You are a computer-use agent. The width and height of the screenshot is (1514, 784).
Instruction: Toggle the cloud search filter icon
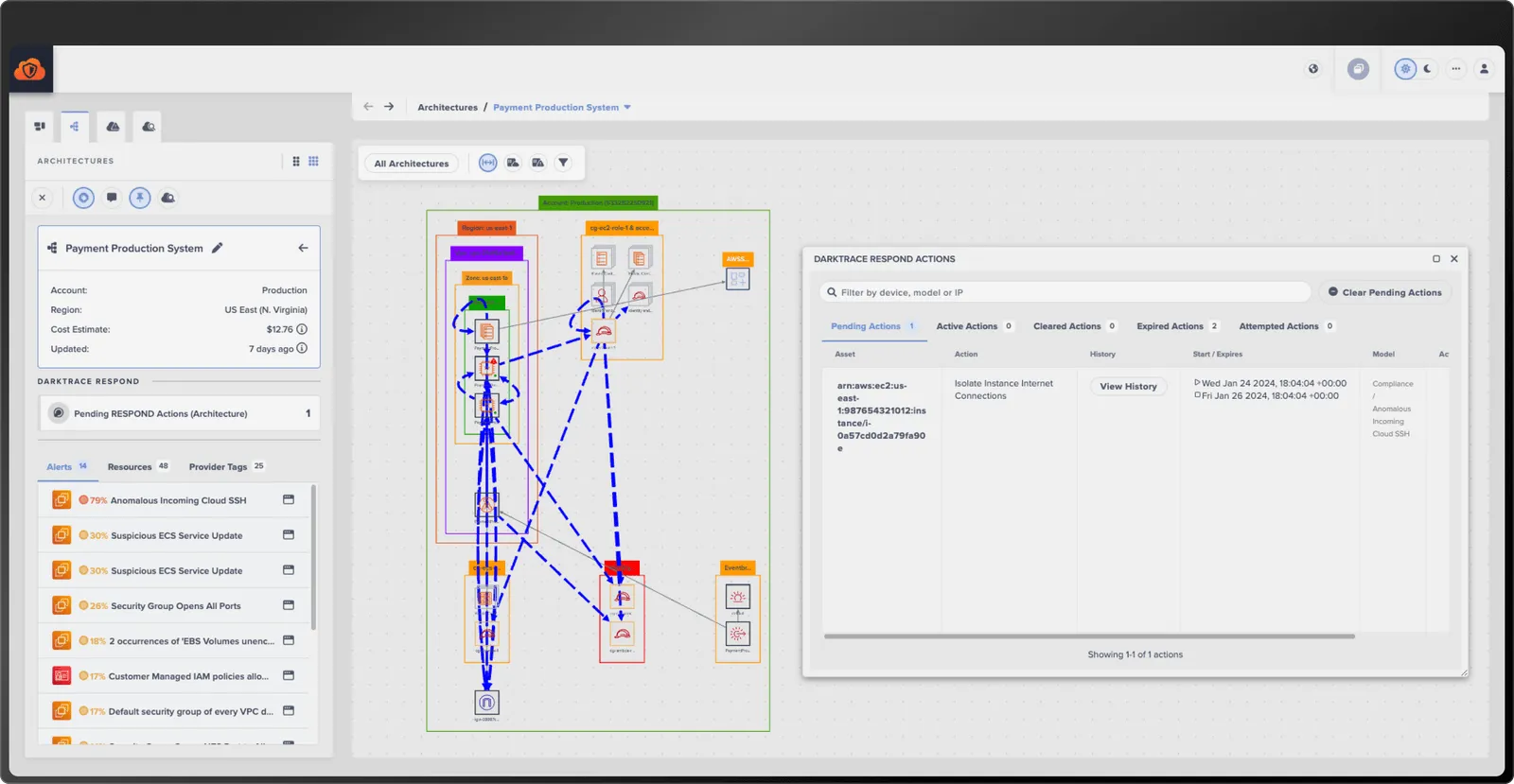[x=167, y=198]
